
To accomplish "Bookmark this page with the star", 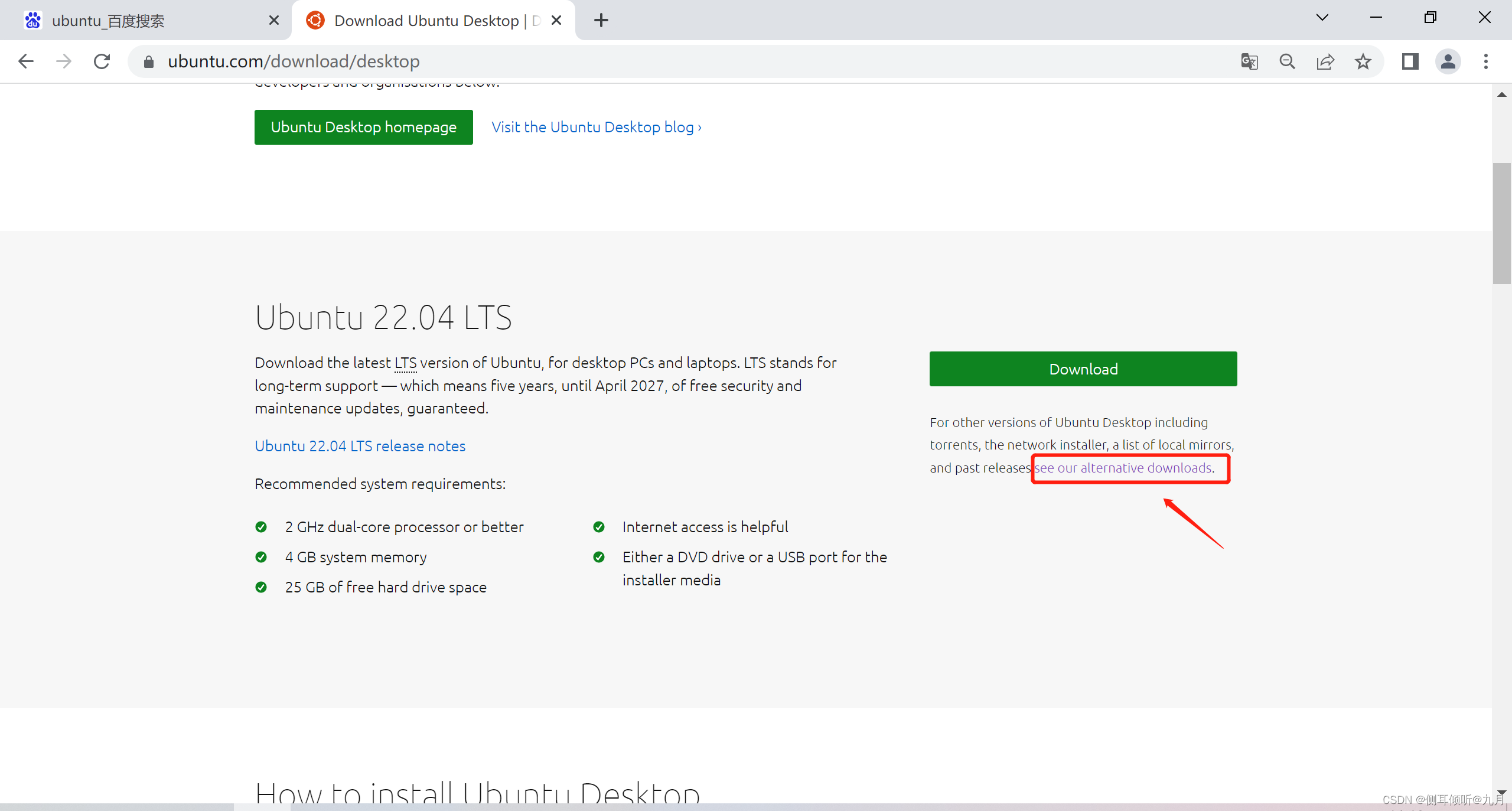I will click(x=1363, y=61).
